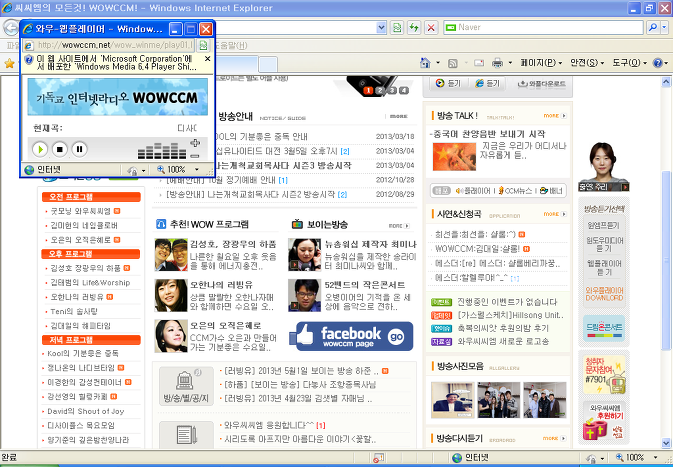Select banner slide number 1
Viewport: 673px width, 467px height.
(368, 90)
